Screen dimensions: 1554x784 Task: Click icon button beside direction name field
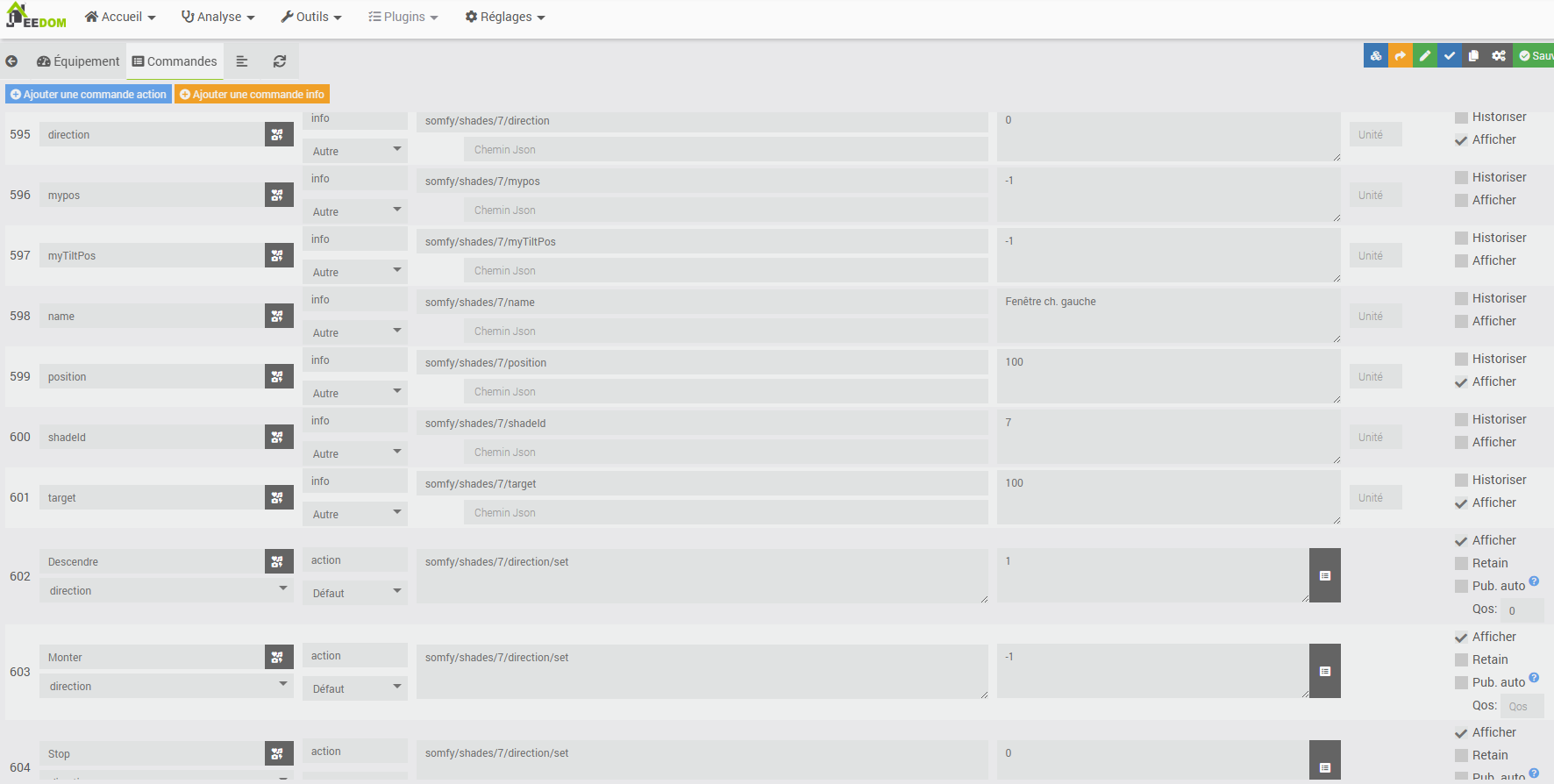click(x=279, y=134)
